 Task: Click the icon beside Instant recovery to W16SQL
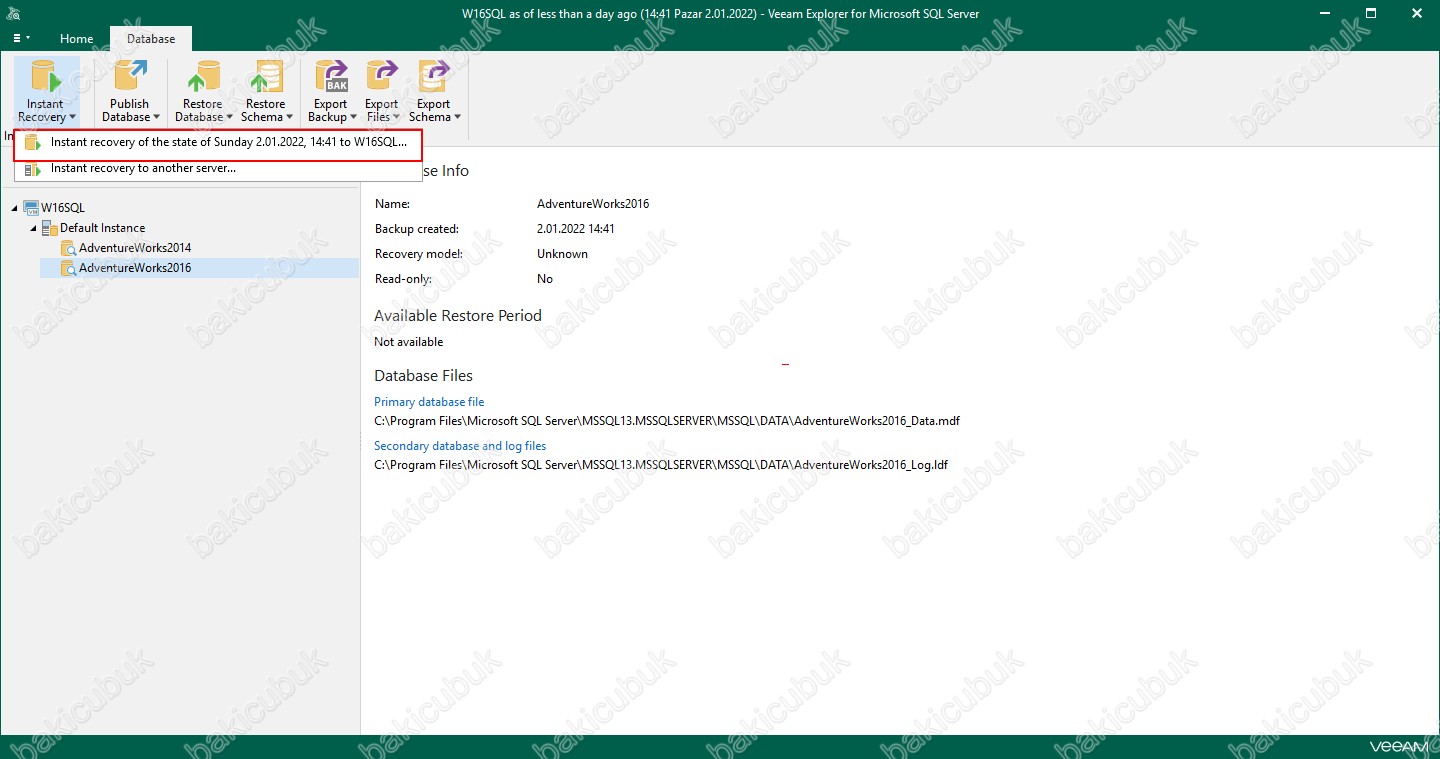(x=33, y=143)
